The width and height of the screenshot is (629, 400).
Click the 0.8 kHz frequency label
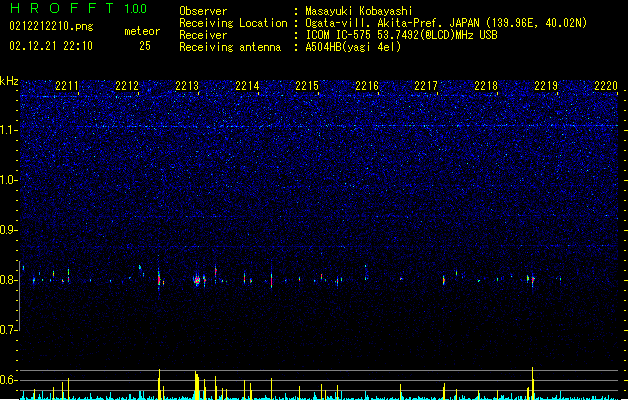coord(8,280)
